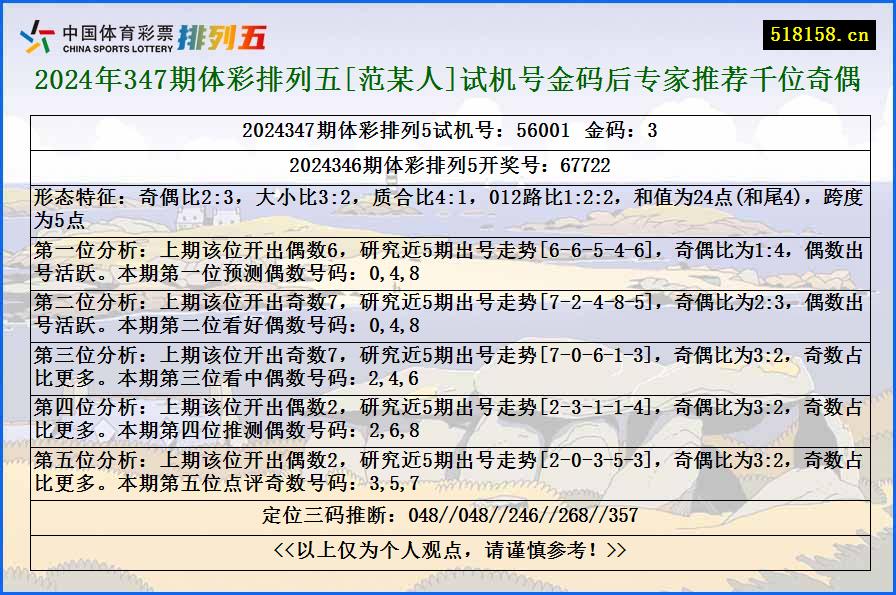Expand the 第四位分析 row
896x595 pixels.
tap(448, 419)
